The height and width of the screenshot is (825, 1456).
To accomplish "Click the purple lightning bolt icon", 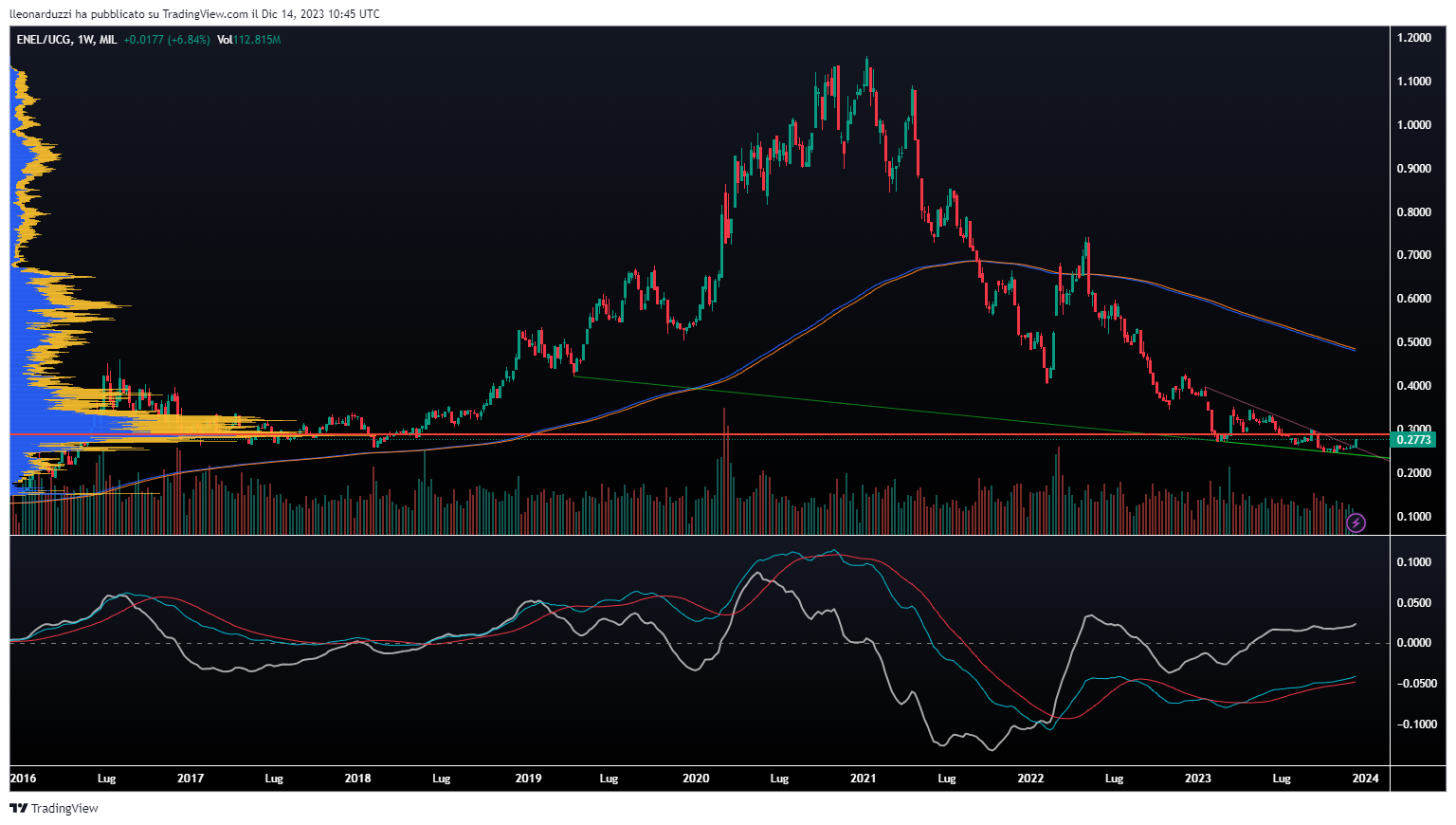I will 1356,522.
